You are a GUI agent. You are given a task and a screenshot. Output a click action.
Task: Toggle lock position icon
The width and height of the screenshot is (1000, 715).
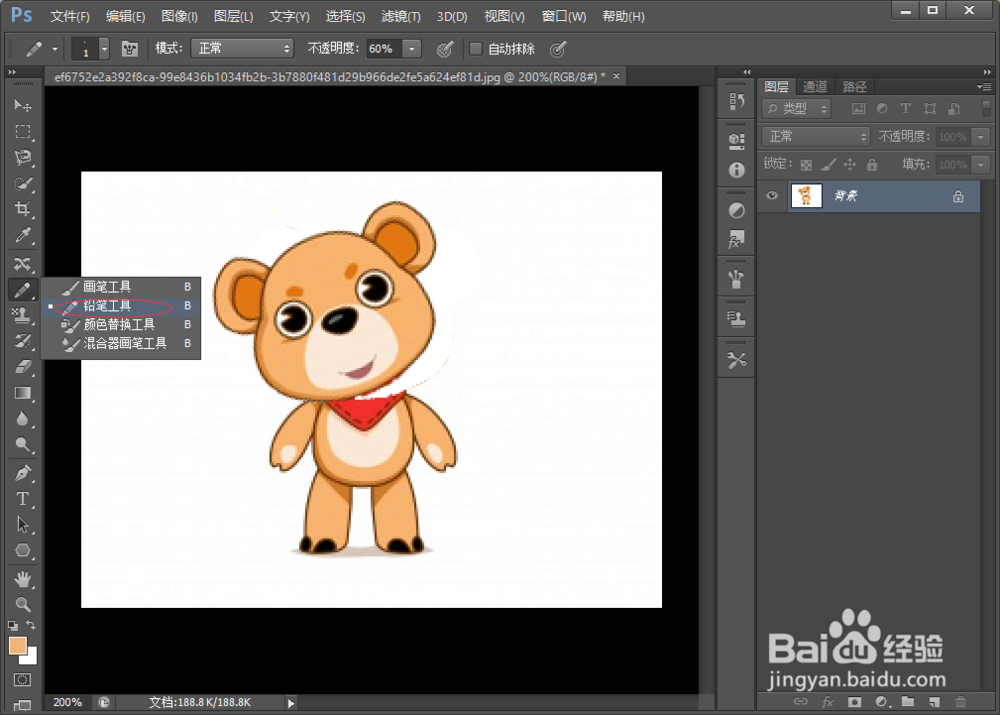tap(849, 165)
